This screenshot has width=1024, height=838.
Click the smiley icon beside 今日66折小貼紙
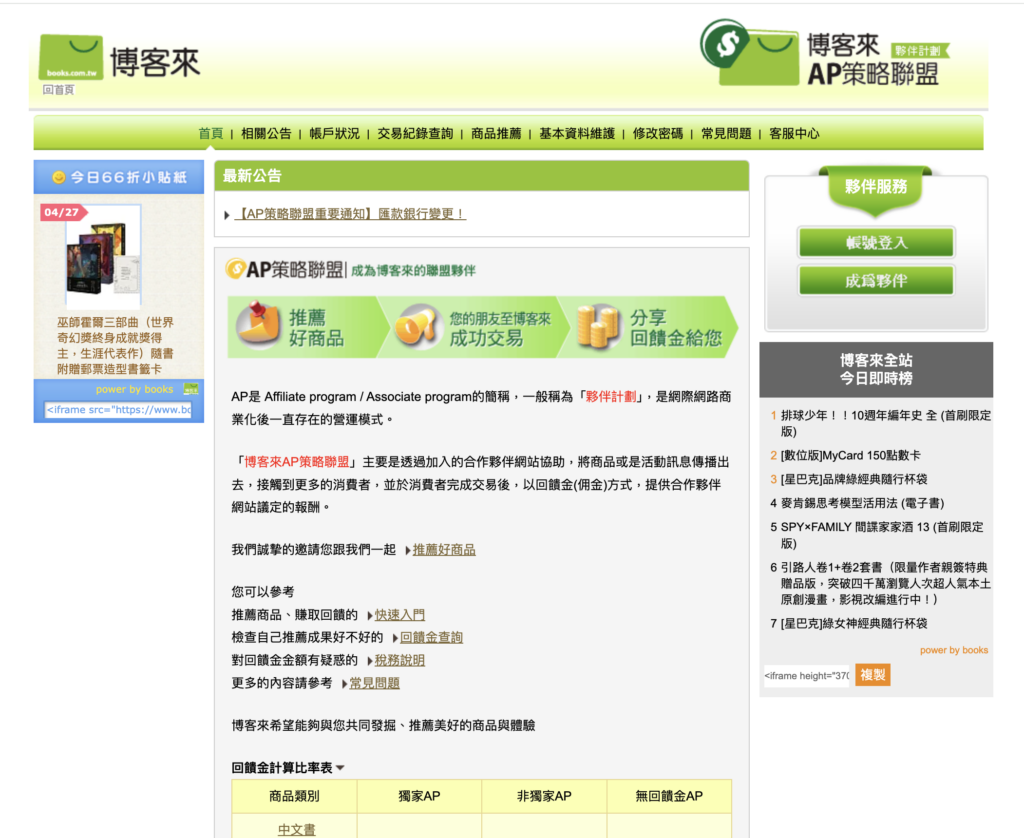tap(59, 177)
